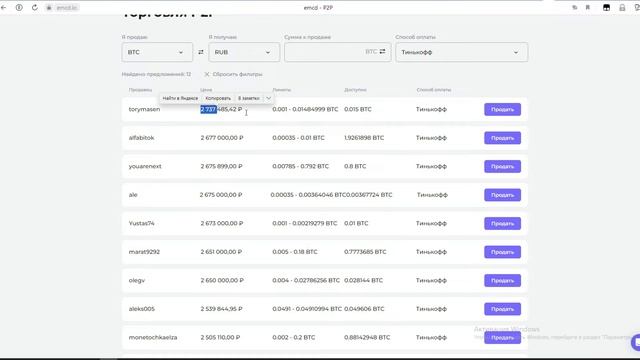Click the price 2 505 110,00 ₽
Screen dimensions: 640x360
220,338
